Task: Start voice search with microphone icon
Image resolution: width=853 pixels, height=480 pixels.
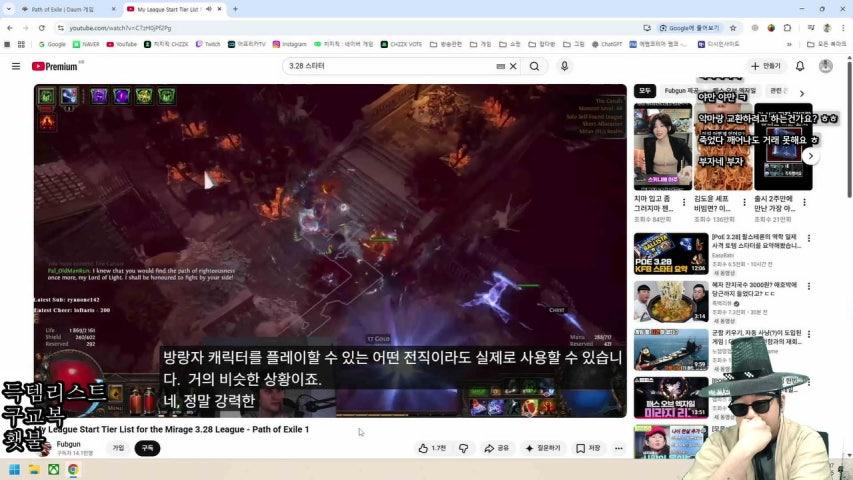Action: [564, 66]
